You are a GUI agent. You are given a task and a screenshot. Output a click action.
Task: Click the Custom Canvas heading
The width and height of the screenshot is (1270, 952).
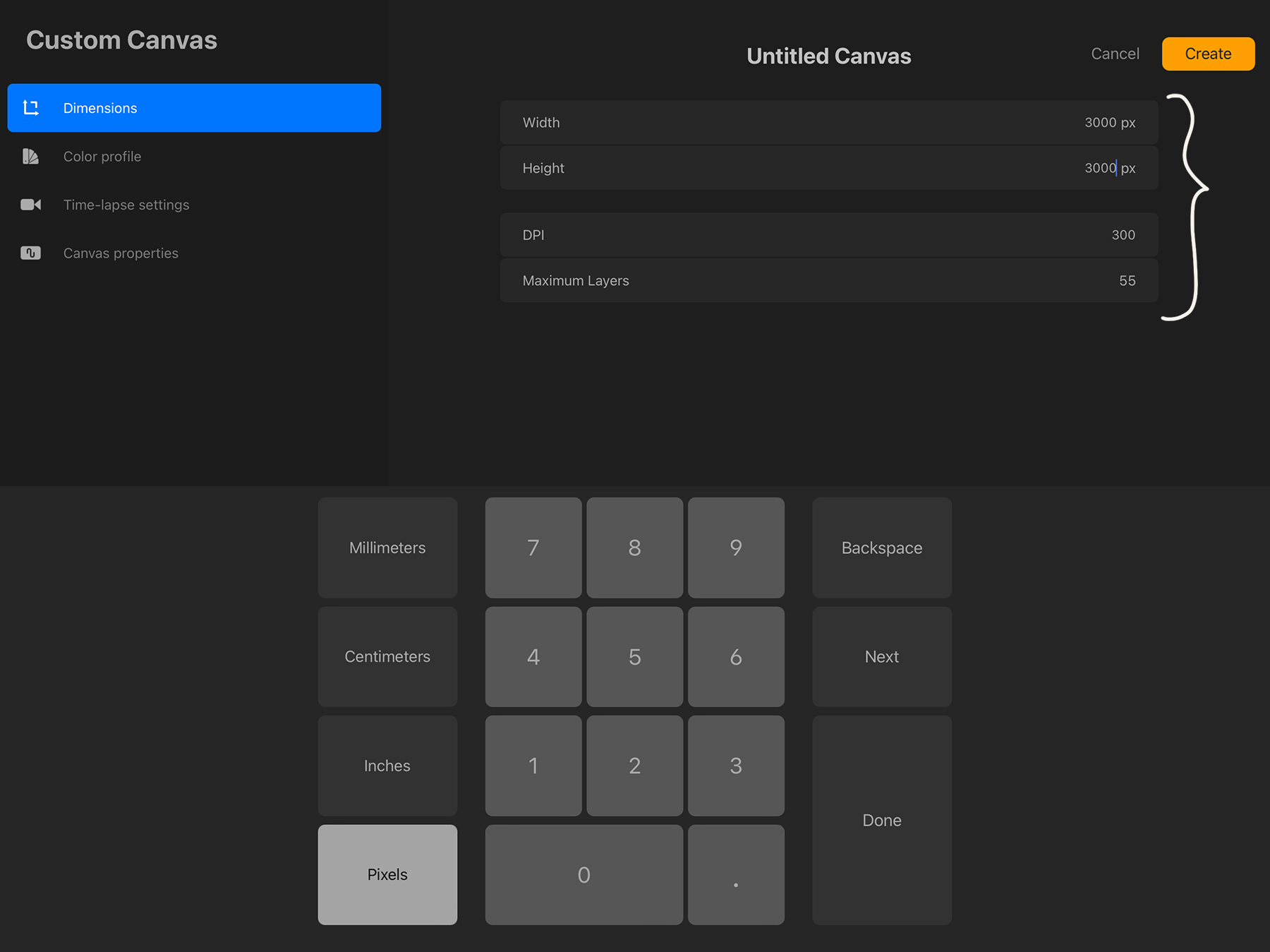click(121, 40)
